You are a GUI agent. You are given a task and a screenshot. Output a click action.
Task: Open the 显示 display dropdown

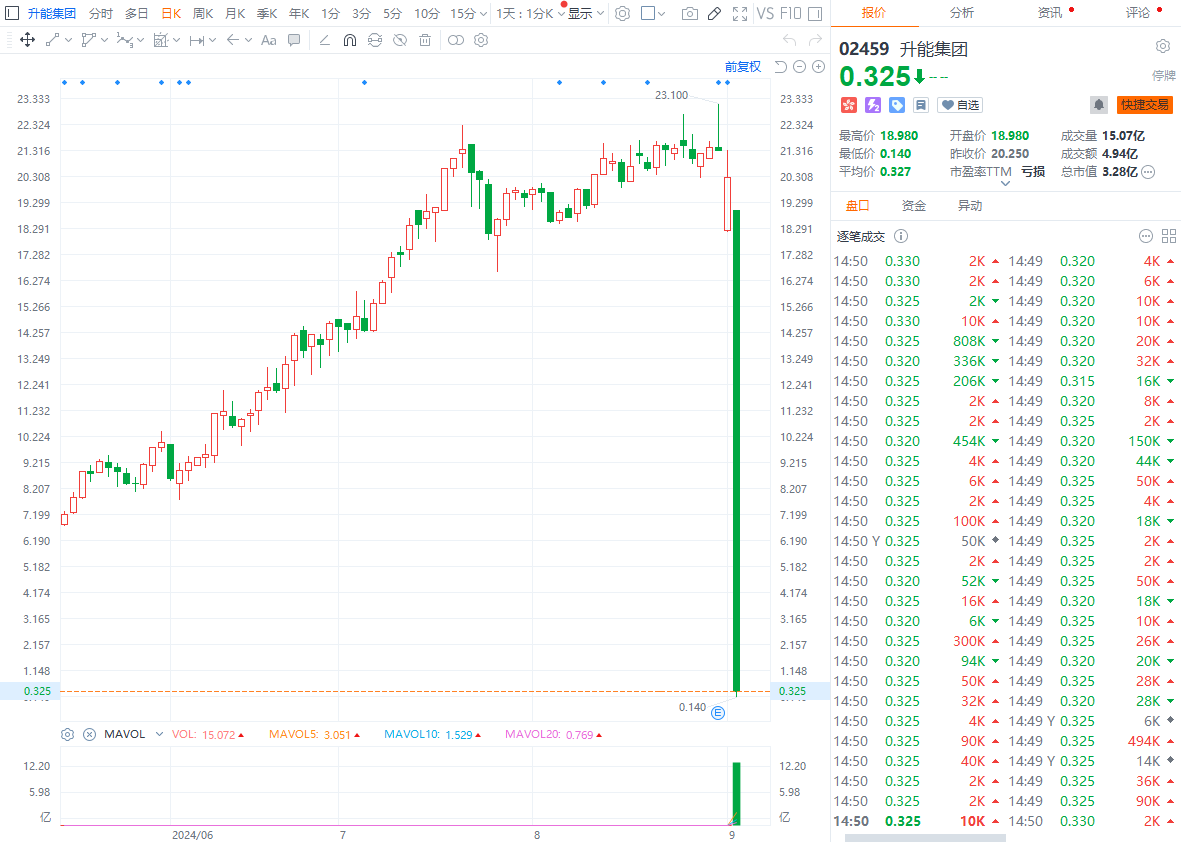(x=585, y=14)
